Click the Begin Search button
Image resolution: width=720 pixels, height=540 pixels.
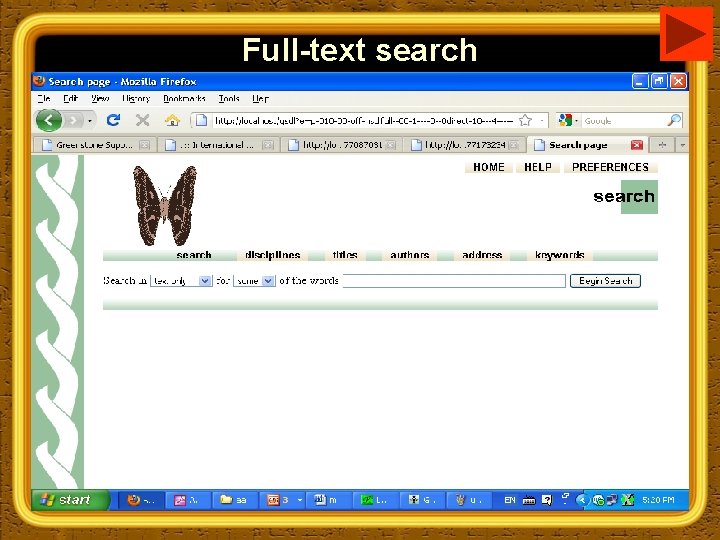[x=605, y=281]
